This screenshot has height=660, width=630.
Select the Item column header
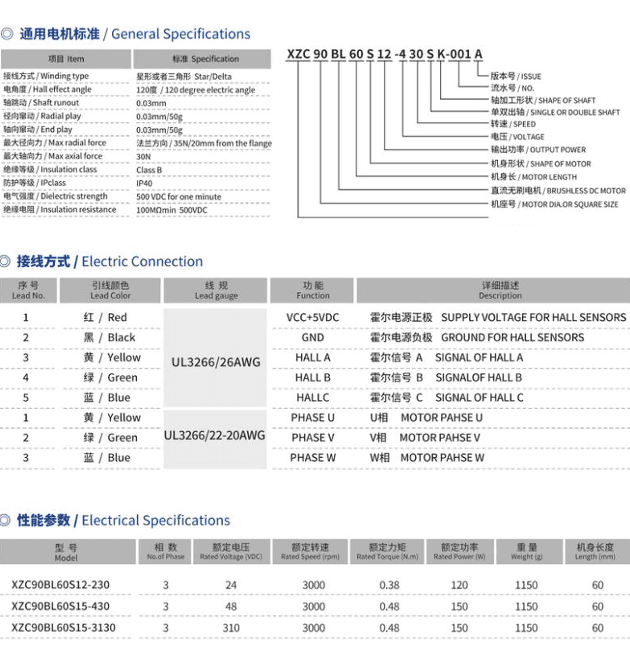[x=66, y=59]
